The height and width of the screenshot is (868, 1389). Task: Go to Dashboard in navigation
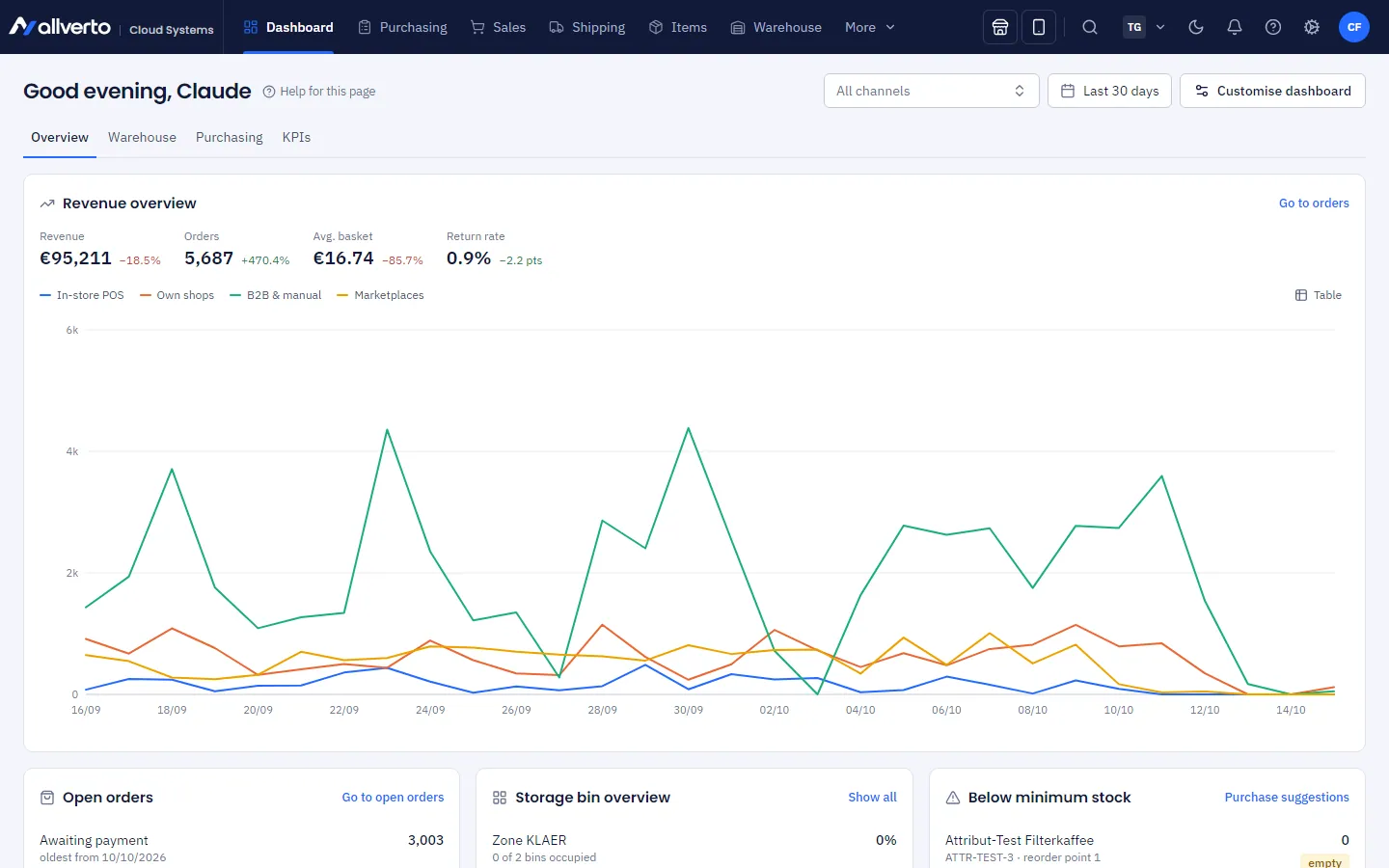(288, 27)
